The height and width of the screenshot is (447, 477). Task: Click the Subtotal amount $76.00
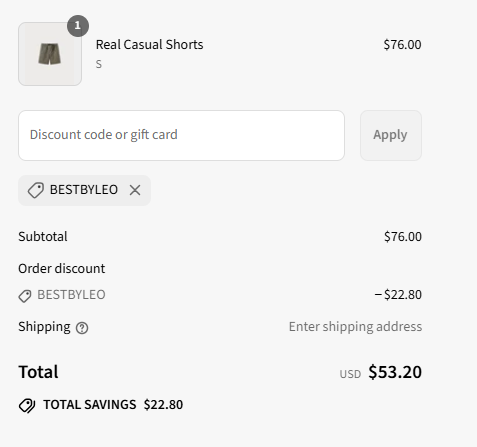pos(403,236)
